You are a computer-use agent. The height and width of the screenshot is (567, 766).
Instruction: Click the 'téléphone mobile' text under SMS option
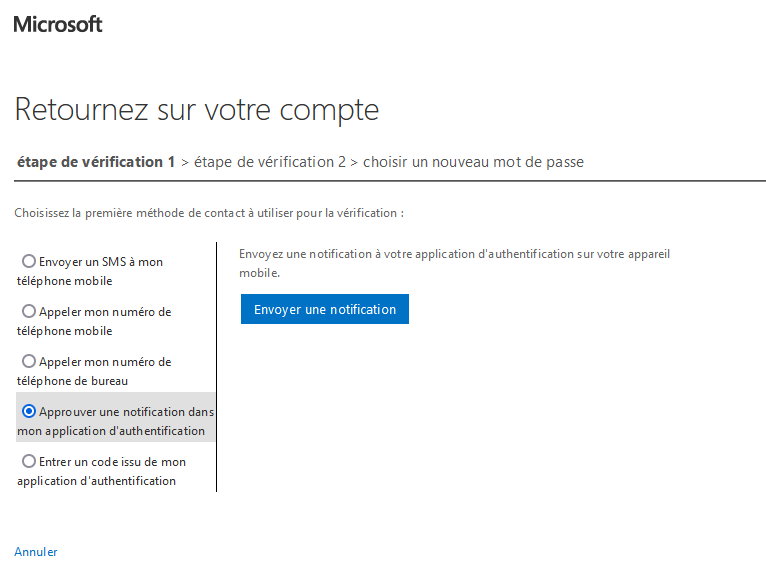(x=64, y=281)
